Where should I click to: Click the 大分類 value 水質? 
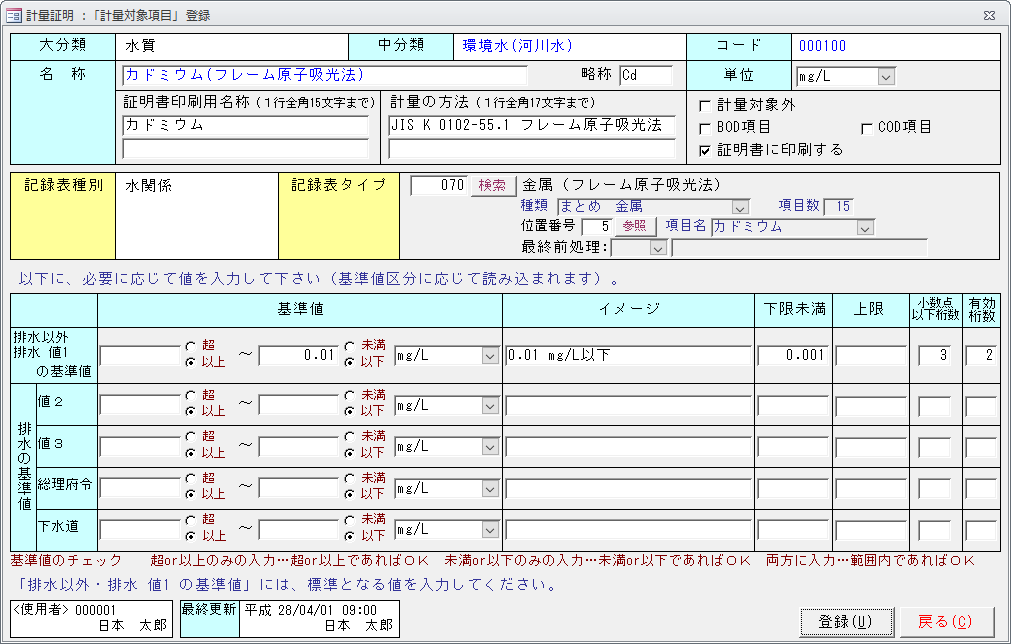(140, 46)
